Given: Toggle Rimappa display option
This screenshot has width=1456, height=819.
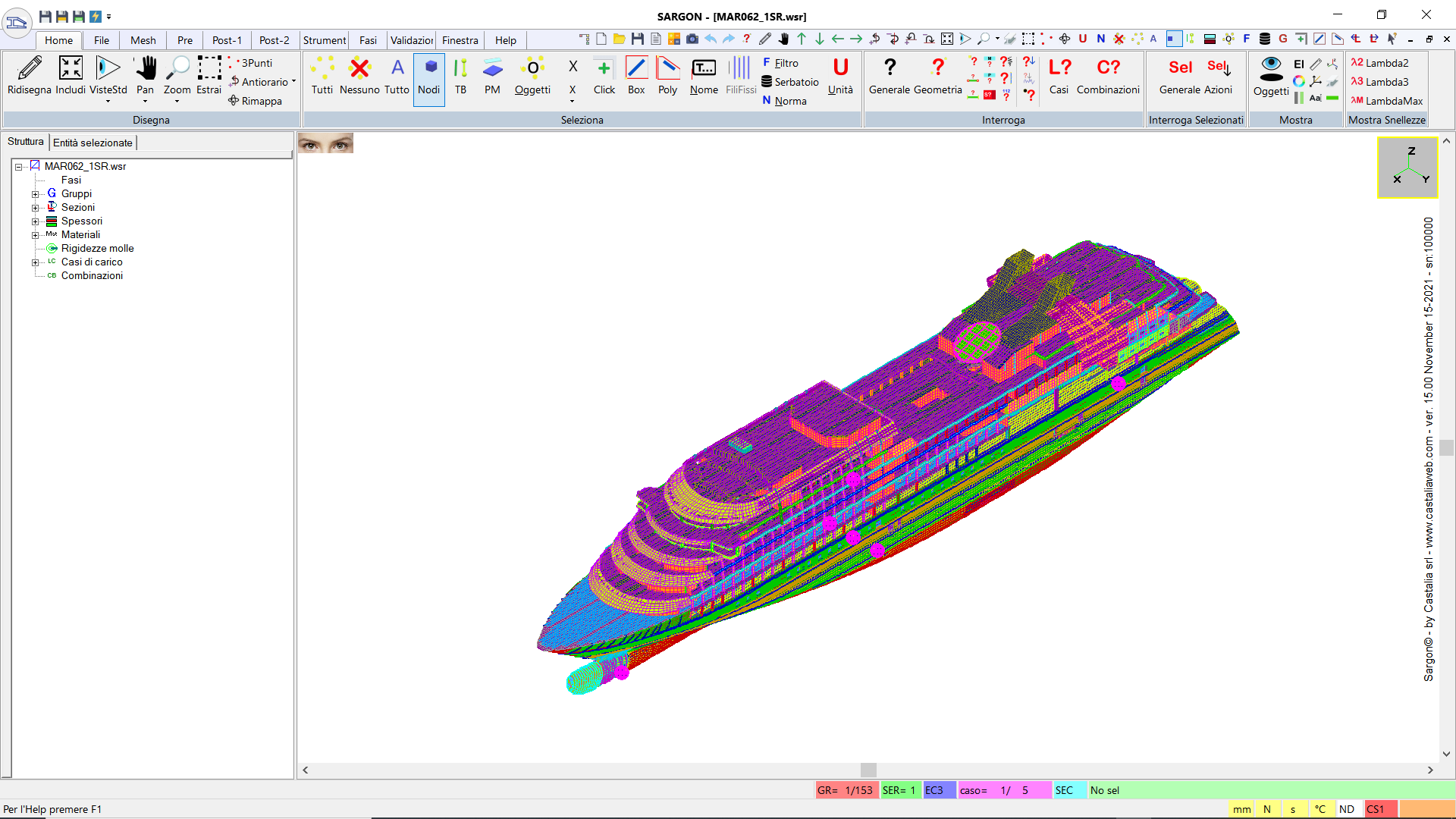Looking at the screenshot, I should pos(255,99).
